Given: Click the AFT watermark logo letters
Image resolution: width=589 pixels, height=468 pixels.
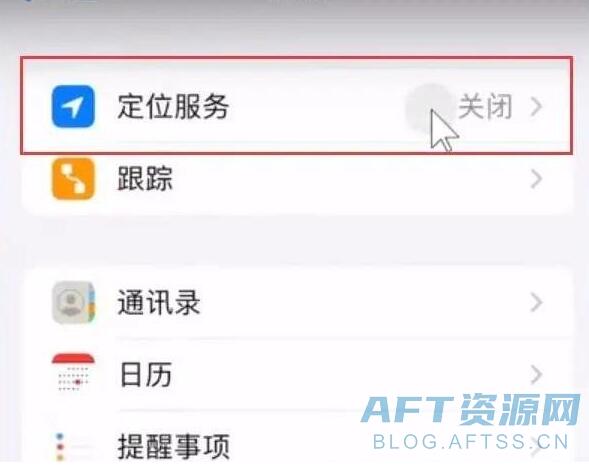Looking at the screenshot, I should pyautogui.click(x=407, y=409).
